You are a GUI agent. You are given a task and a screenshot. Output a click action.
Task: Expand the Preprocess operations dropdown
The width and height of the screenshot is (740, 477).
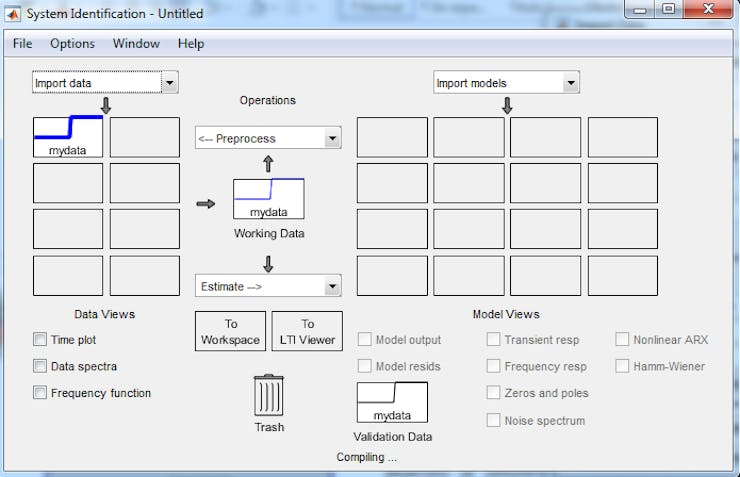[x=267, y=138]
